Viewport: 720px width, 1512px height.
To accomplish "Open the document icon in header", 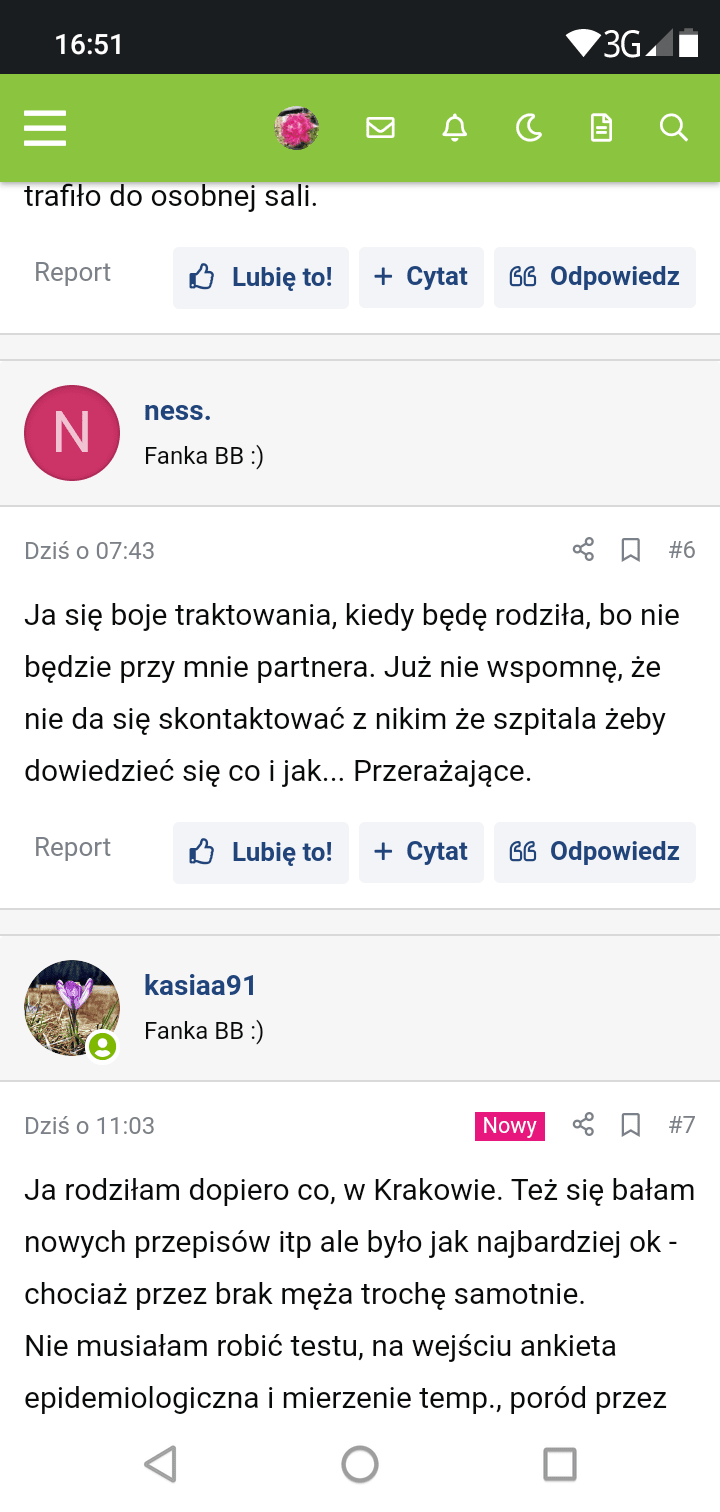I will coord(601,128).
